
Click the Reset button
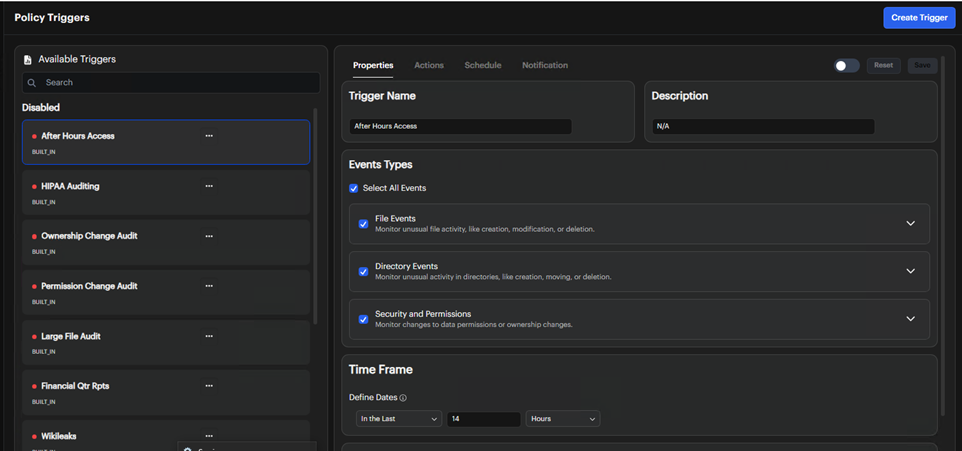pyautogui.click(x=883, y=66)
